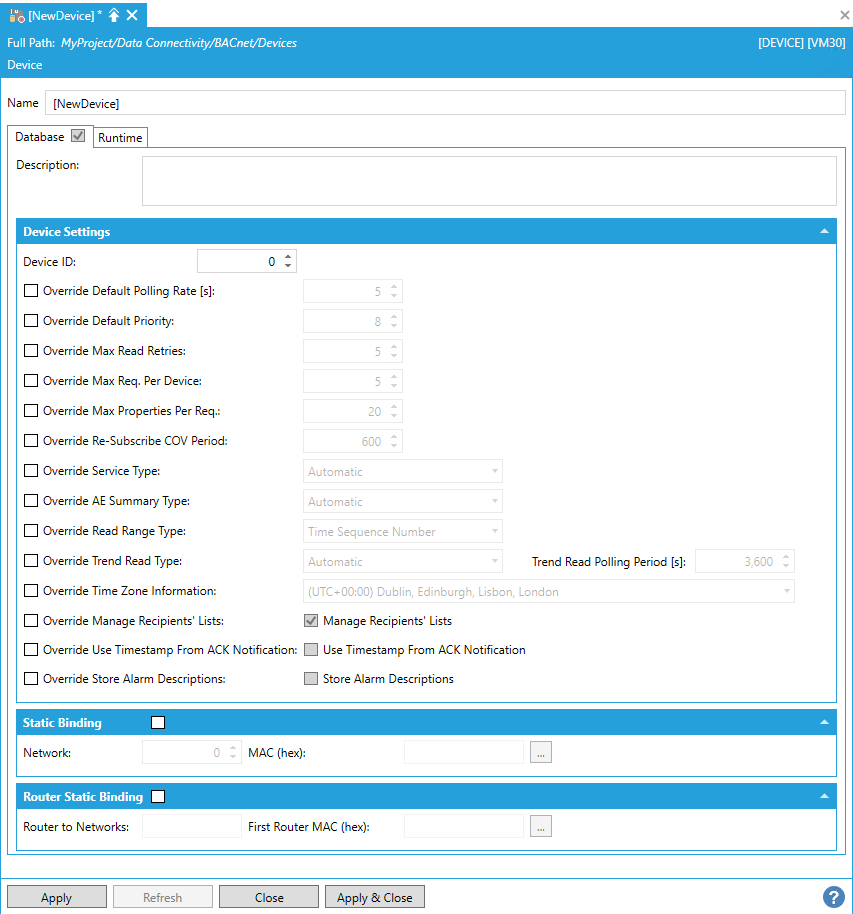Select the Database tab
This screenshot has height=914, width=853.
click(39, 137)
